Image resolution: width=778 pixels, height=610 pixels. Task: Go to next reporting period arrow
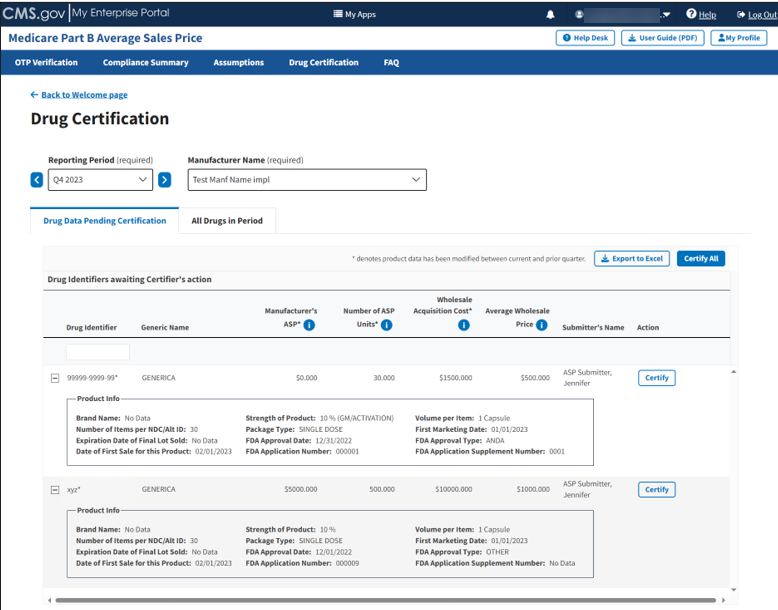tap(165, 180)
